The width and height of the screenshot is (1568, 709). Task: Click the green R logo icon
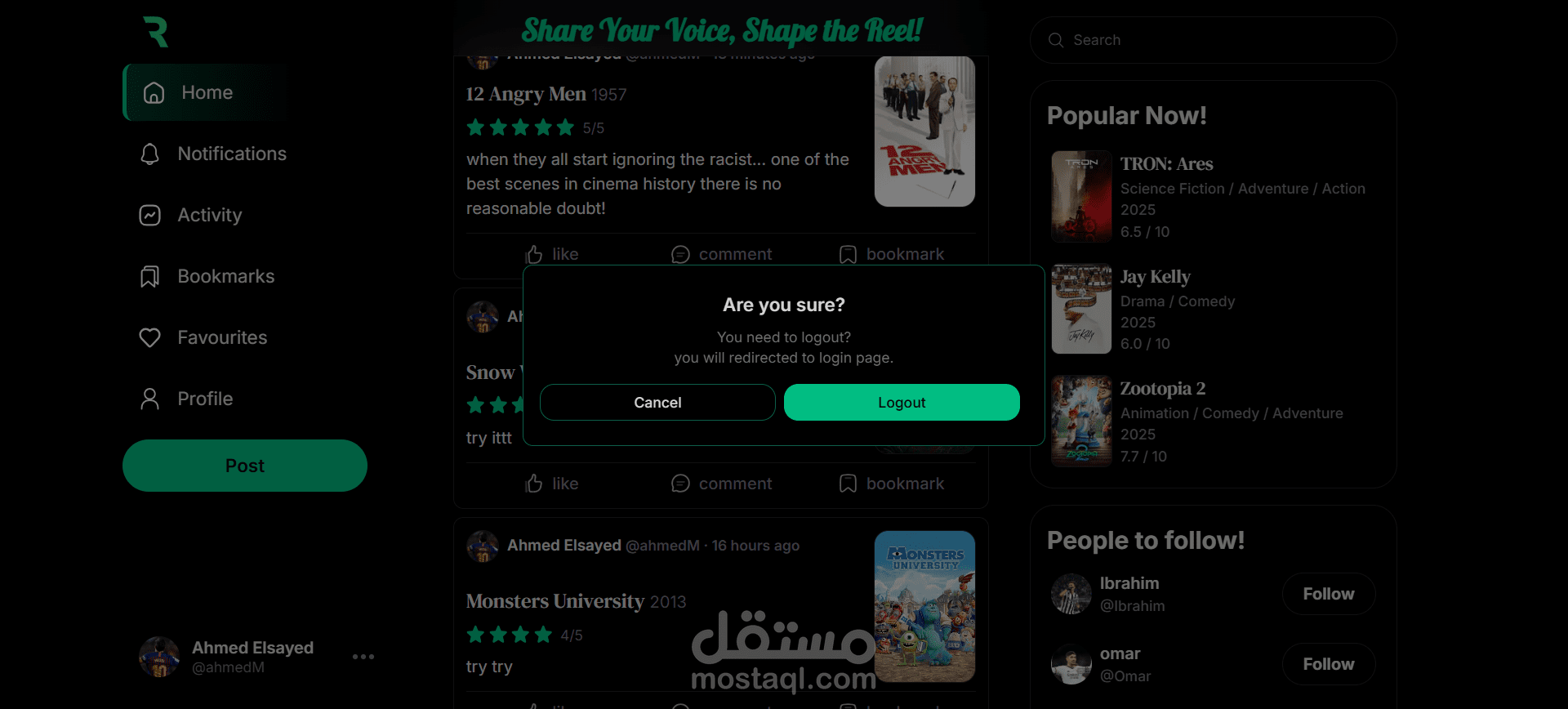[155, 32]
